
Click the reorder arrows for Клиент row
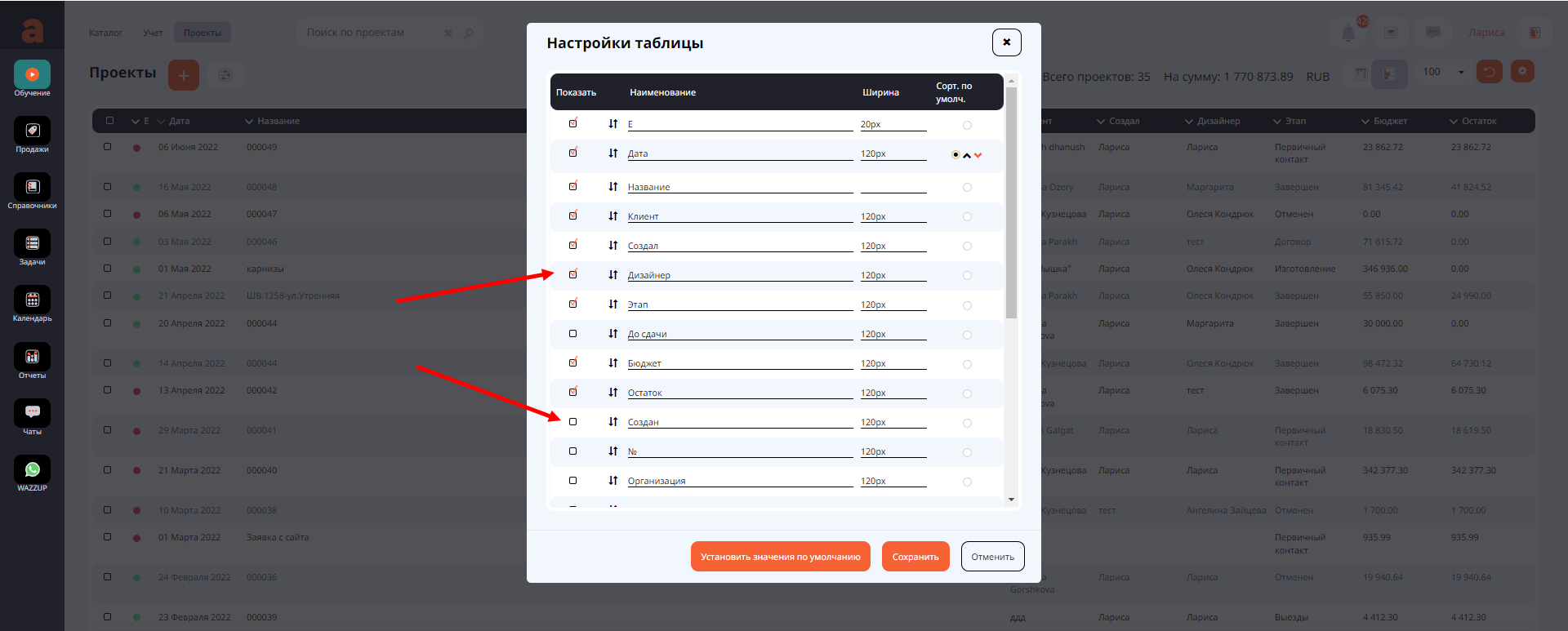point(612,216)
